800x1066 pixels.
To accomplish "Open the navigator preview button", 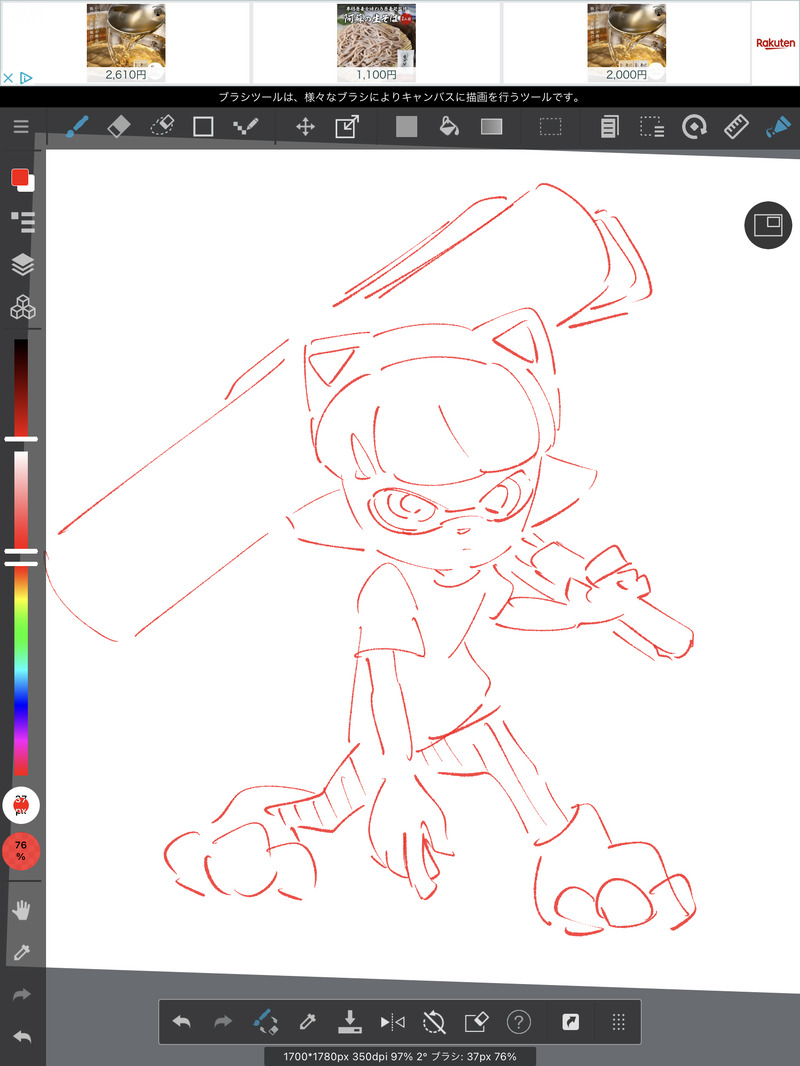I will pyautogui.click(x=769, y=225).
